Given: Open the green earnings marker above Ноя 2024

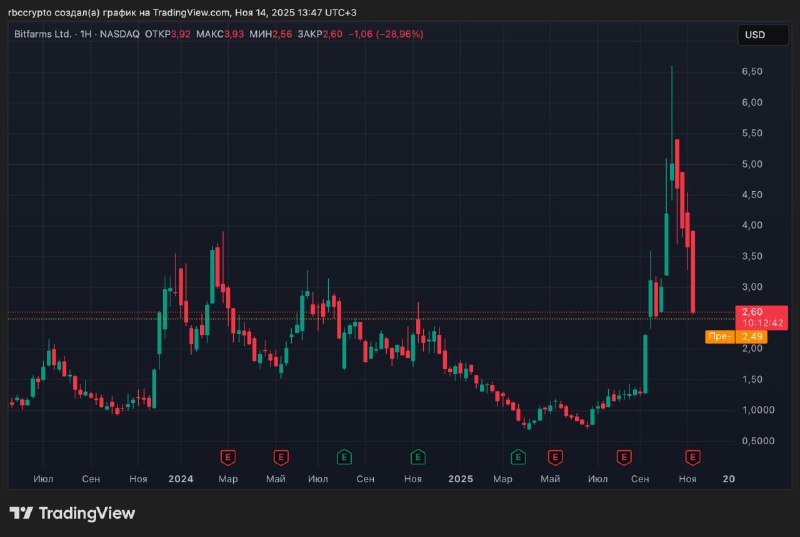Looking at the screenshot, I should 417,457.
